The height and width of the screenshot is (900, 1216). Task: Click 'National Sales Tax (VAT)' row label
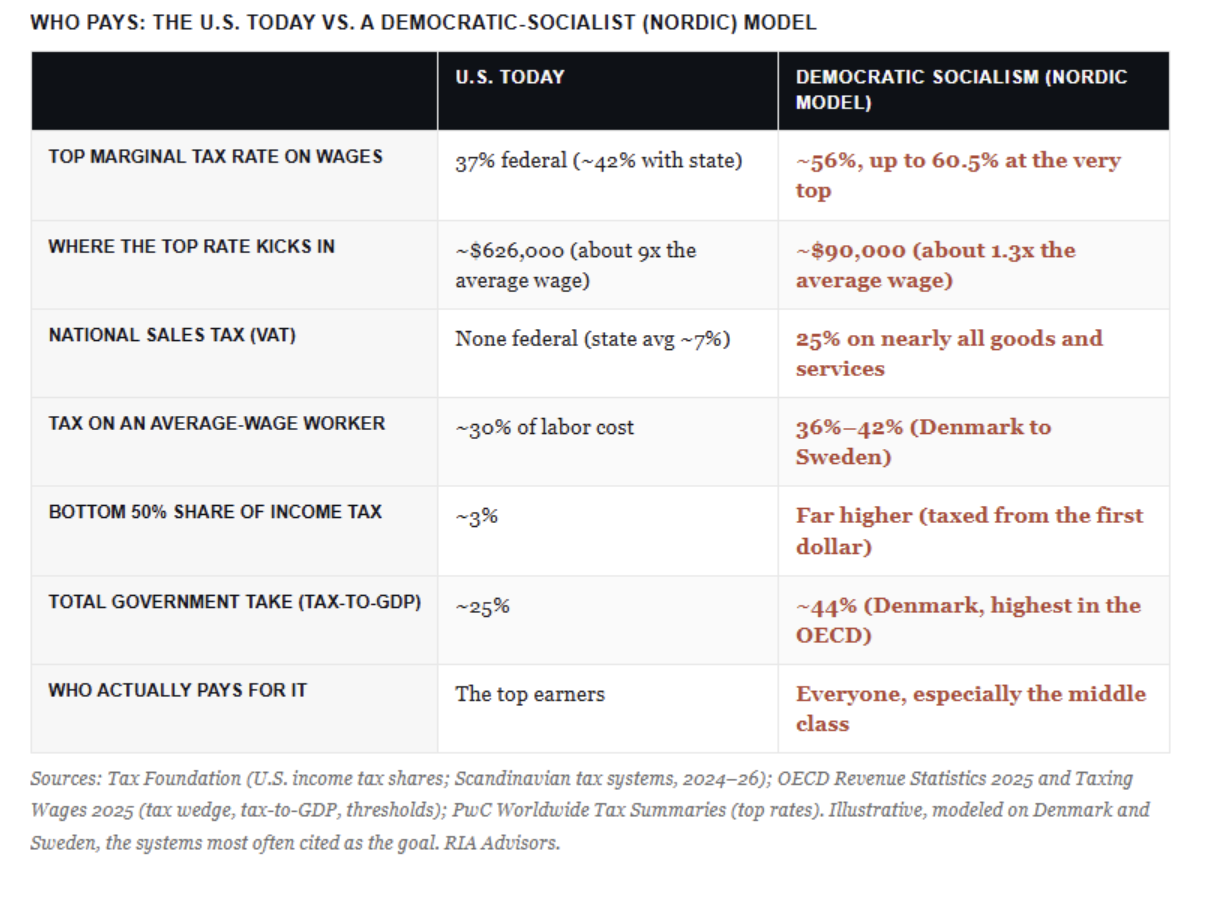pos(172,335)
